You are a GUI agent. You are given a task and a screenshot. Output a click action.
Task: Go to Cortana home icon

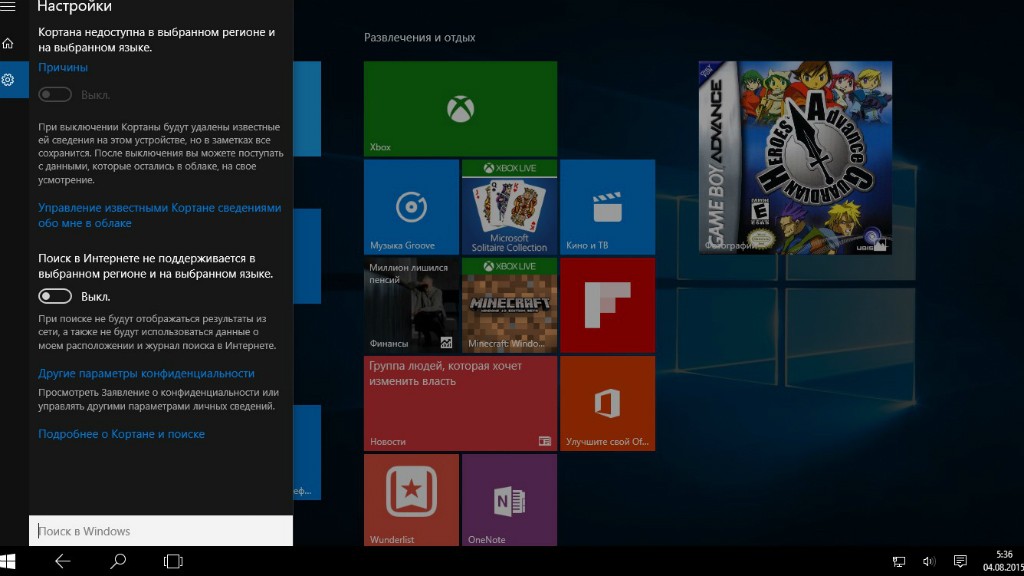click(x=8, y=44)
